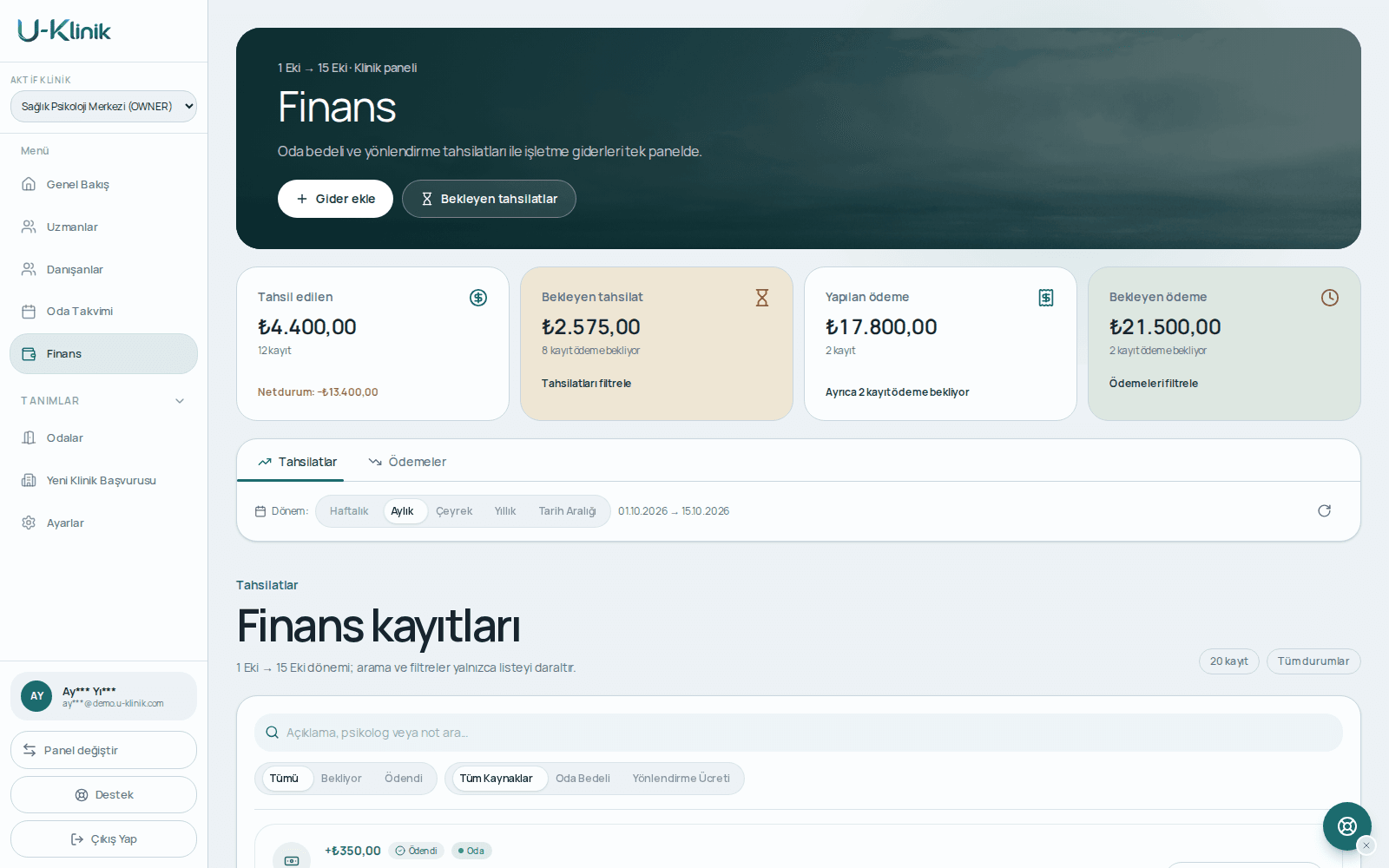
Task: Select the Yıllık period option
Action: (505, 511)
